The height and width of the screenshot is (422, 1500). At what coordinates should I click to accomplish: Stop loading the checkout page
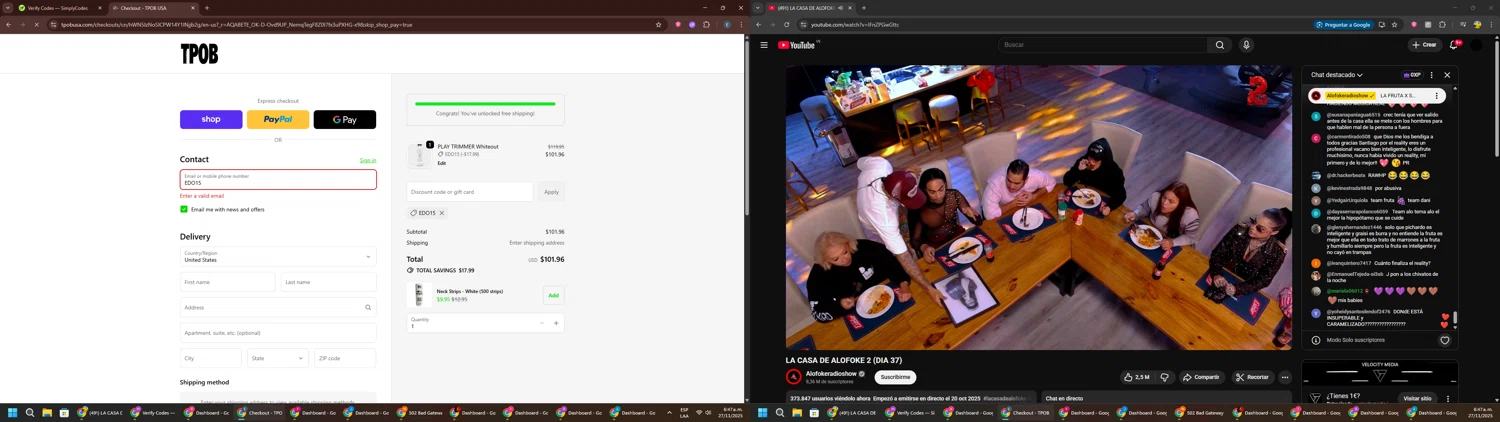click(x=36, y=24)
